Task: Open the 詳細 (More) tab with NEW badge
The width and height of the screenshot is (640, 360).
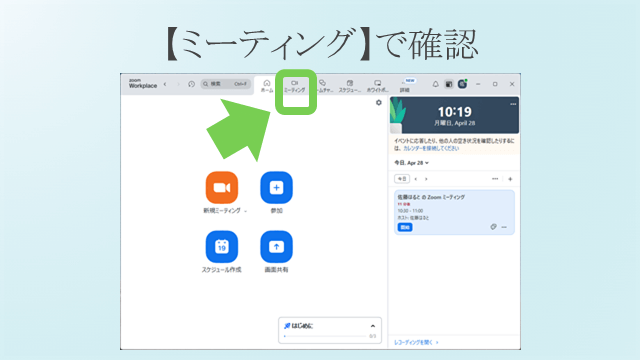Action: (405, 86)
